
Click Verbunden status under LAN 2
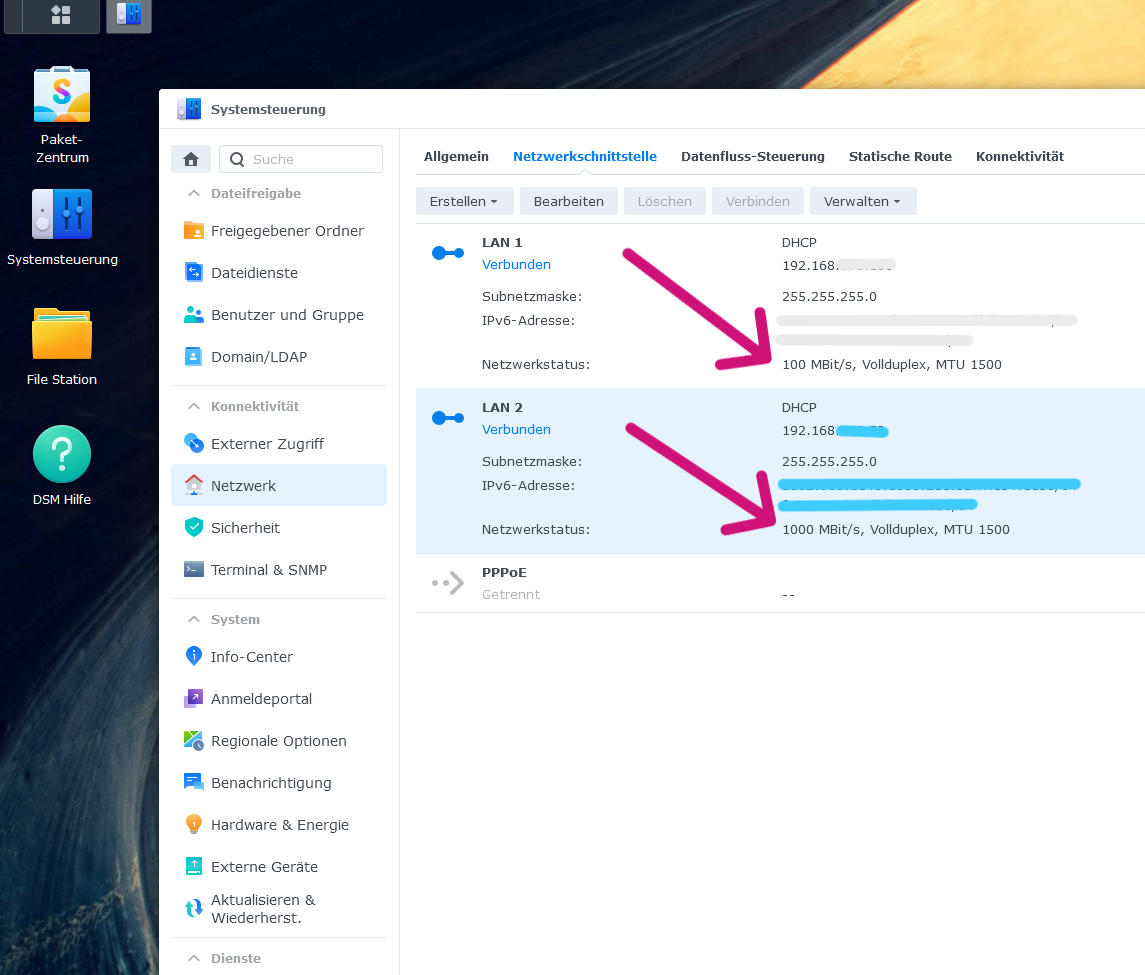tap(516, 429)
